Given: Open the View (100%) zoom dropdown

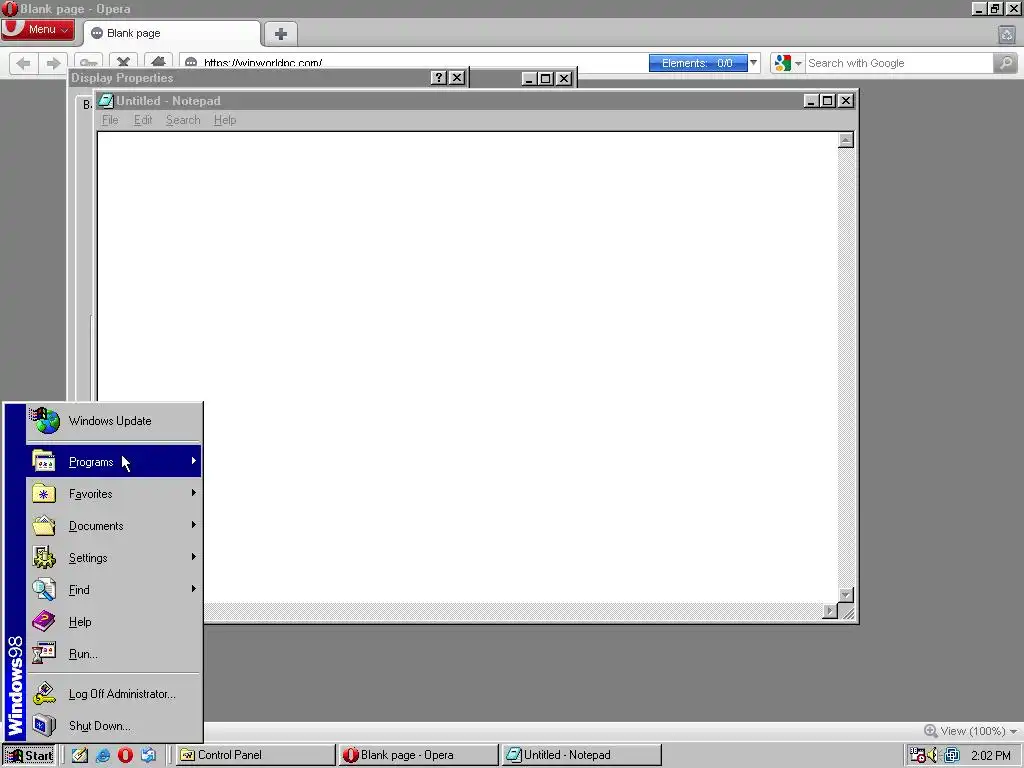Looking at the screenshot, I should pos(1014,731).
